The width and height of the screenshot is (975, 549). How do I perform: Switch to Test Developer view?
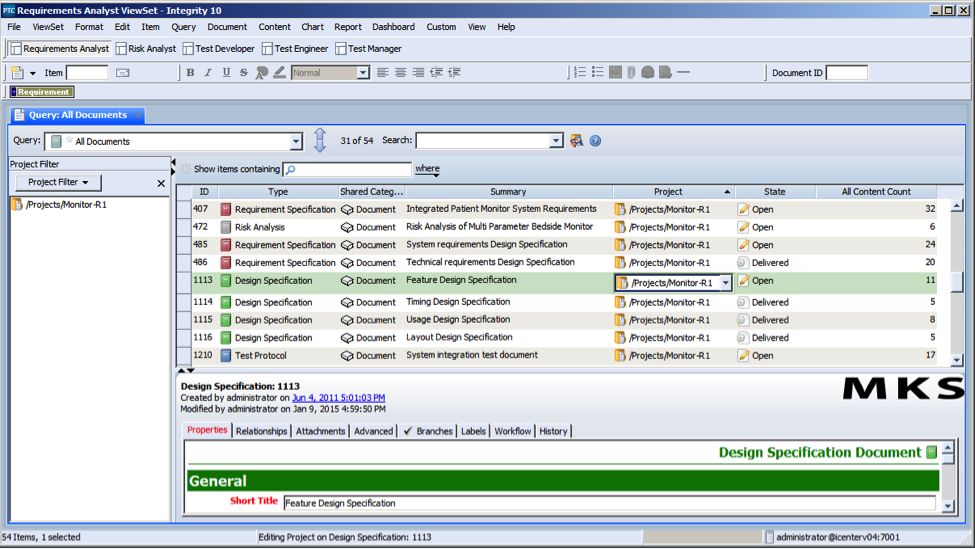coord(219,48)
